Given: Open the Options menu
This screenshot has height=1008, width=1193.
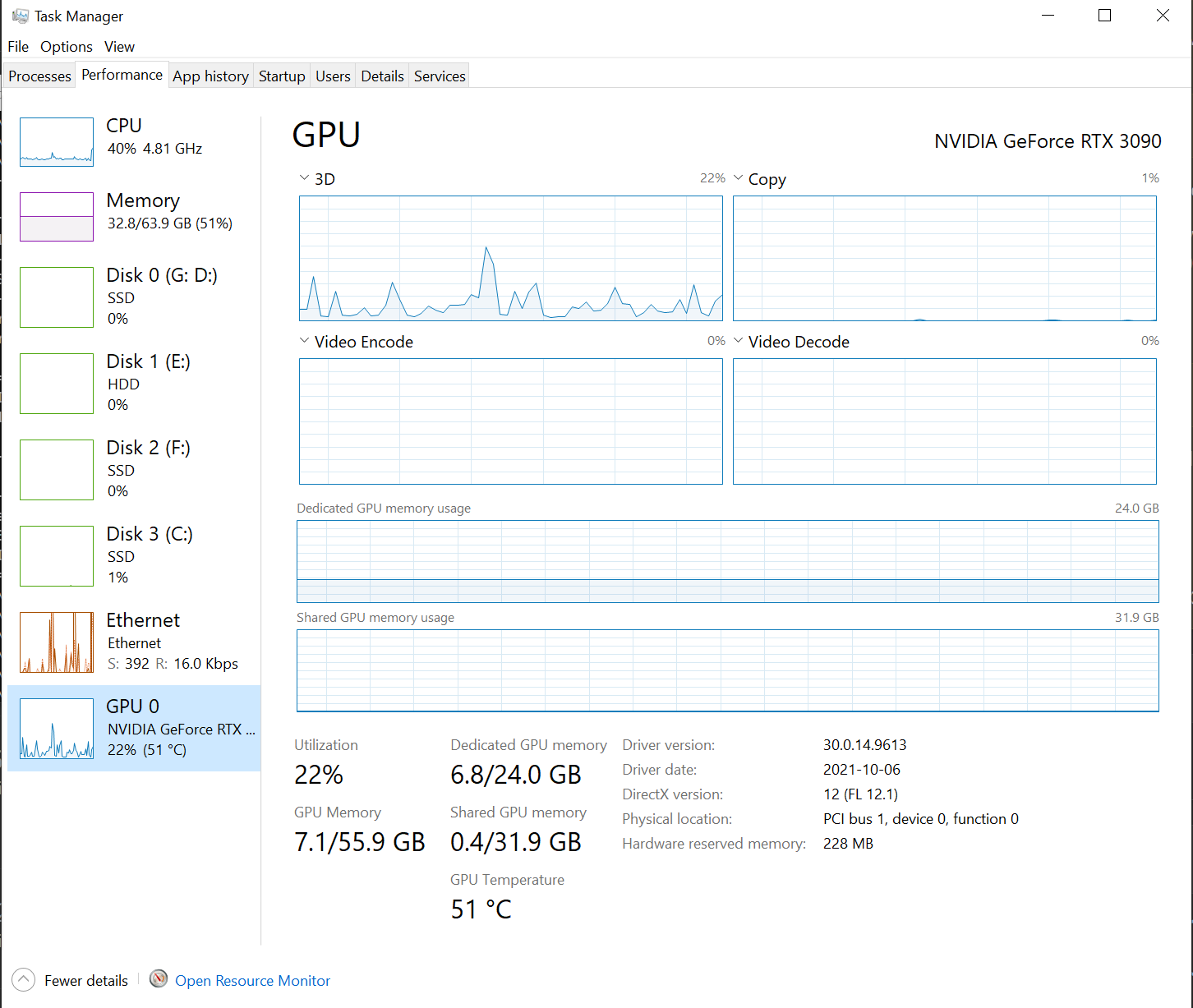Looking at the screenshot, I should click(x=67, y=47).
